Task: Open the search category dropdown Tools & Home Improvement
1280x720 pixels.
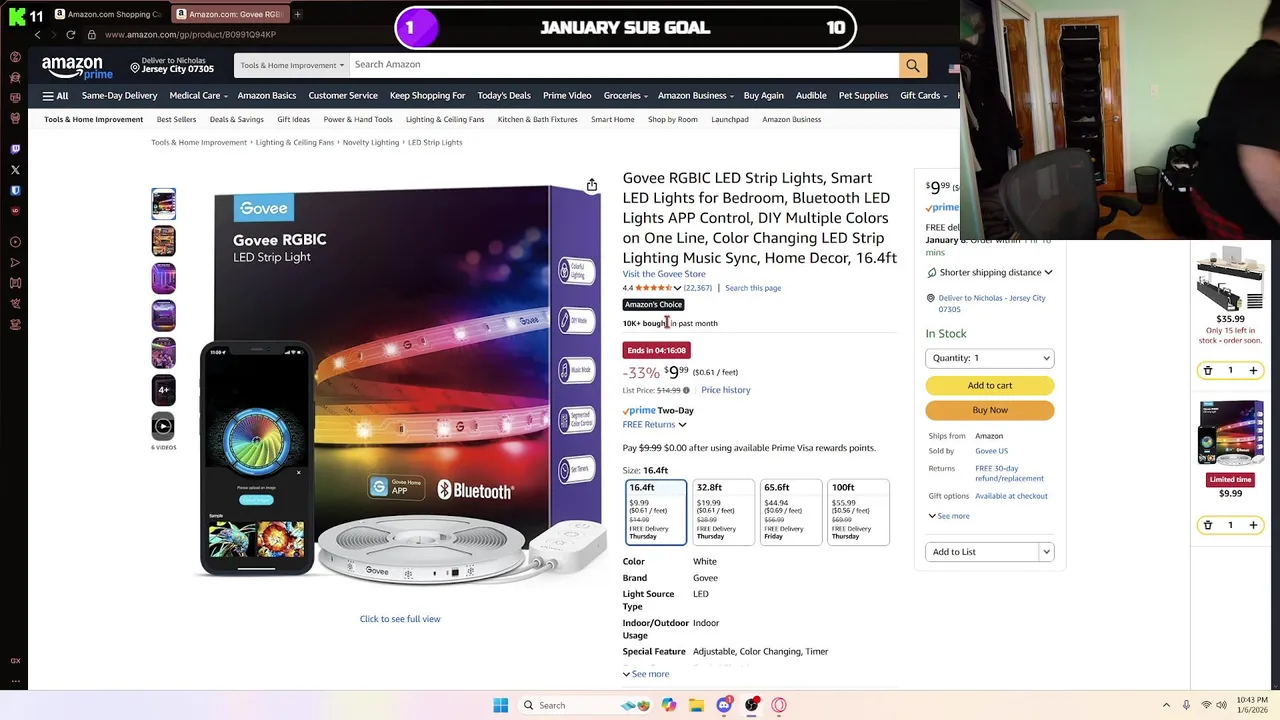Action: [292, 65]
